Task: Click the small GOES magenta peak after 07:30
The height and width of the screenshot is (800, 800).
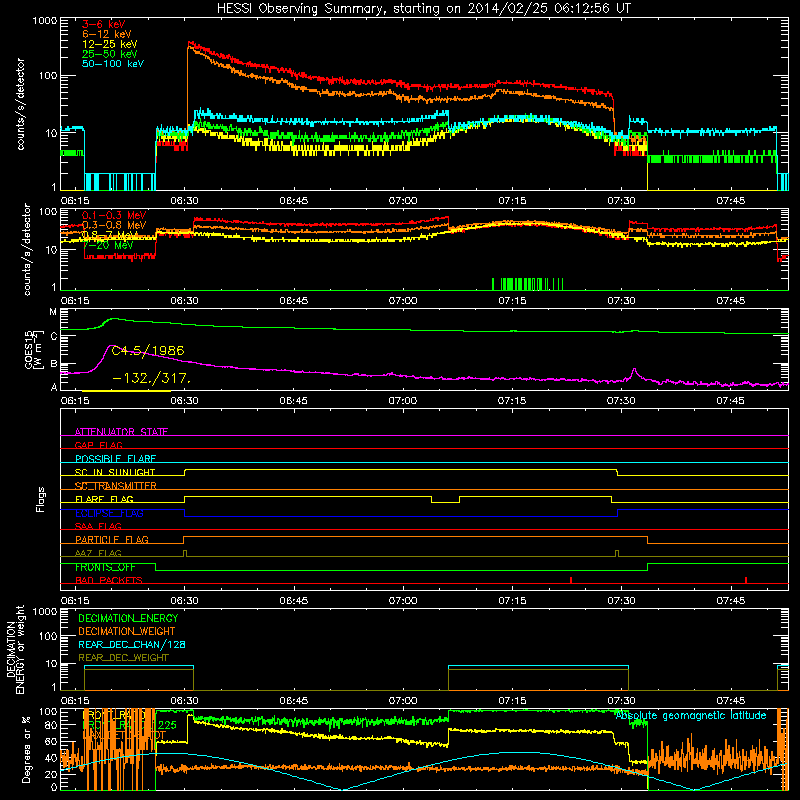Action: (x=634, y=372)
